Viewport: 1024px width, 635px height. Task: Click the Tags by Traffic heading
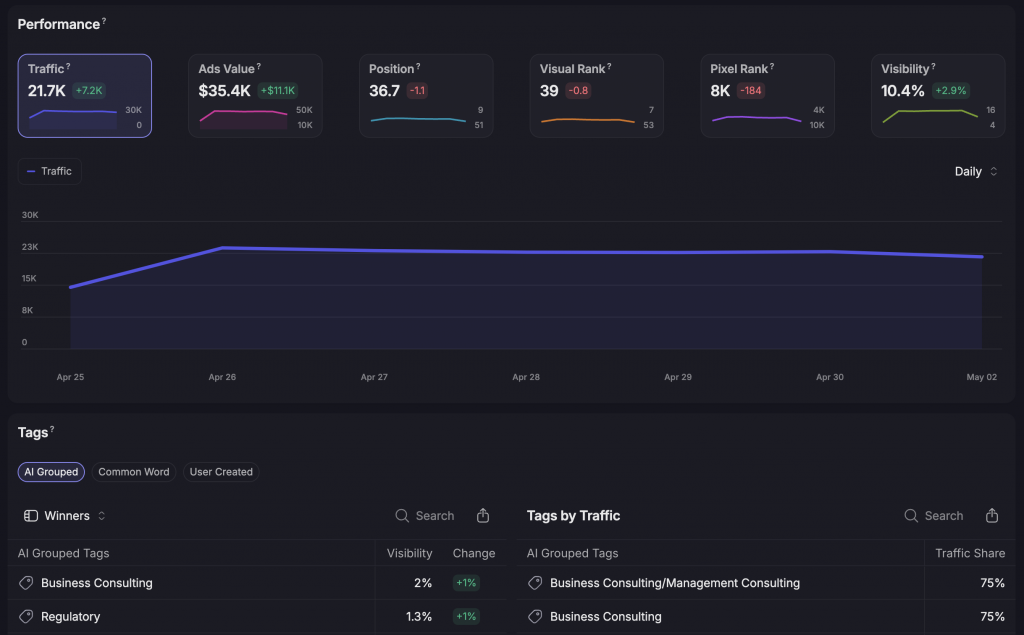573,515
